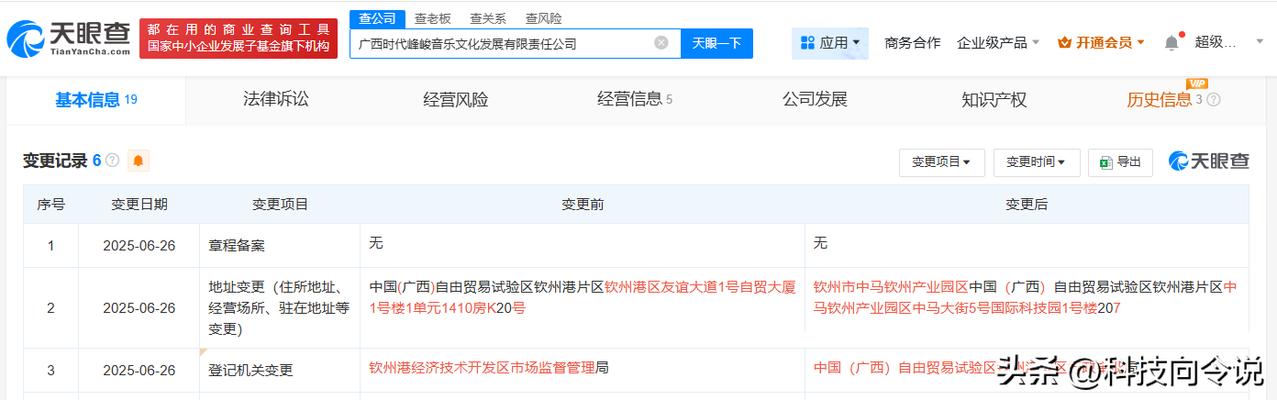The height and width of the screenshot is (400, 1277).
Task: Open the 应用 apps dropdown
Action: click(x=831, y=43)
